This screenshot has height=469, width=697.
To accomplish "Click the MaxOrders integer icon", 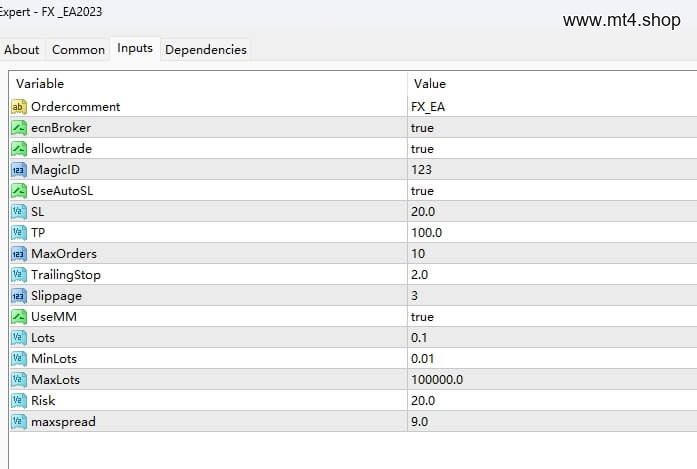I will click(x=19, y=254).
